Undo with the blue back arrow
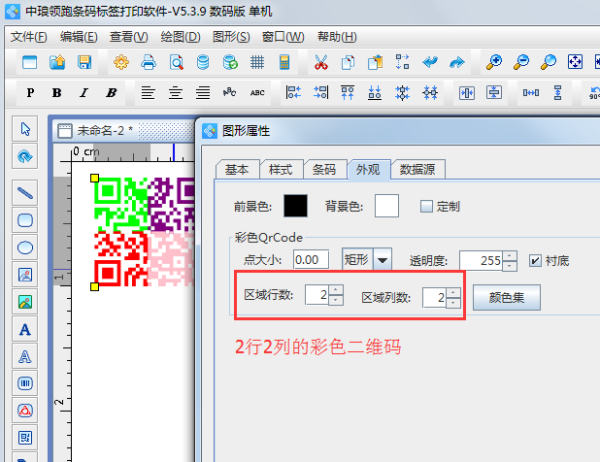This screenshot has height=462, width=600. click(430, 62)
